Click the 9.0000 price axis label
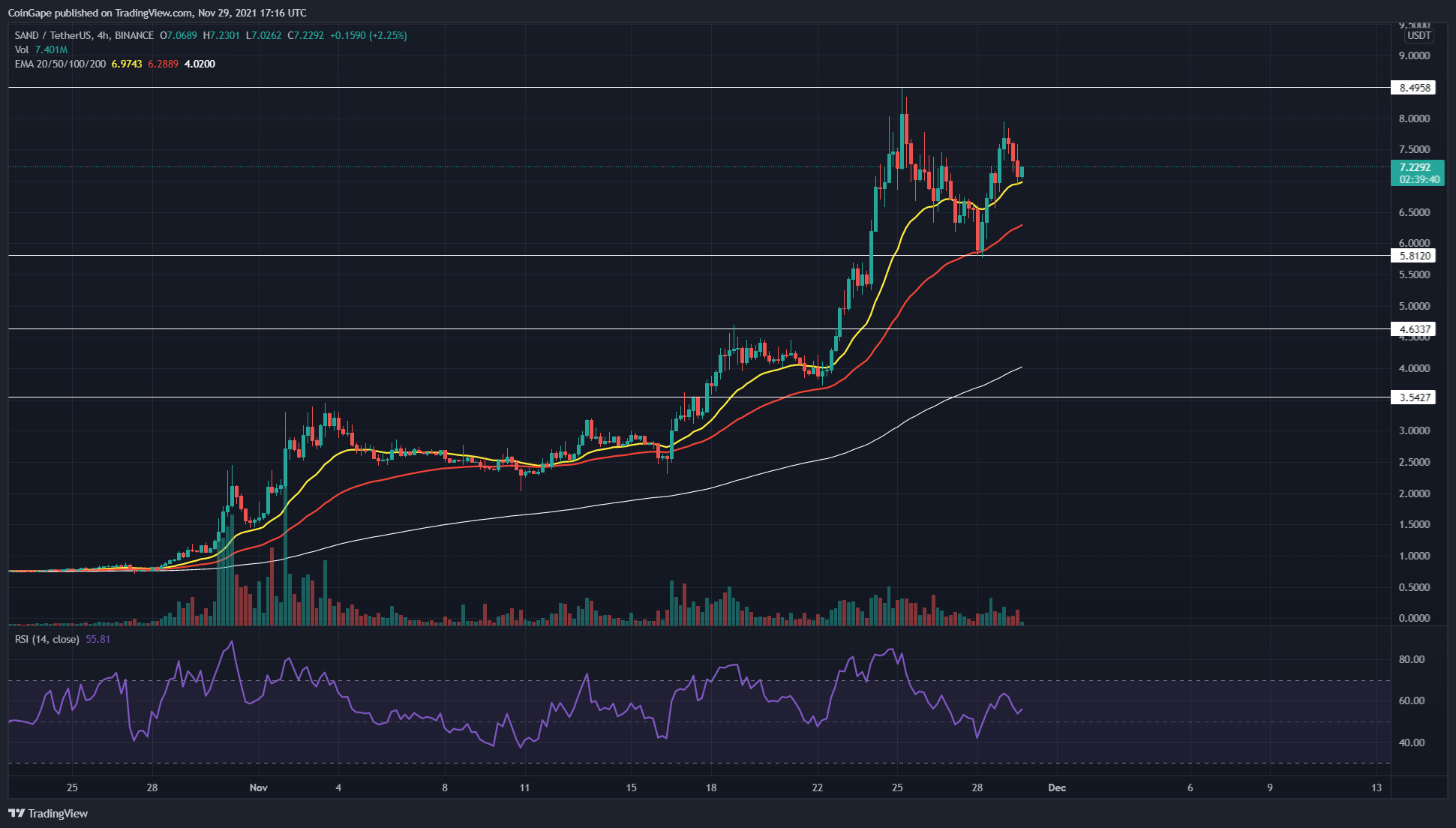This screenshot has height=828, width=1456. click(1415, 55)
